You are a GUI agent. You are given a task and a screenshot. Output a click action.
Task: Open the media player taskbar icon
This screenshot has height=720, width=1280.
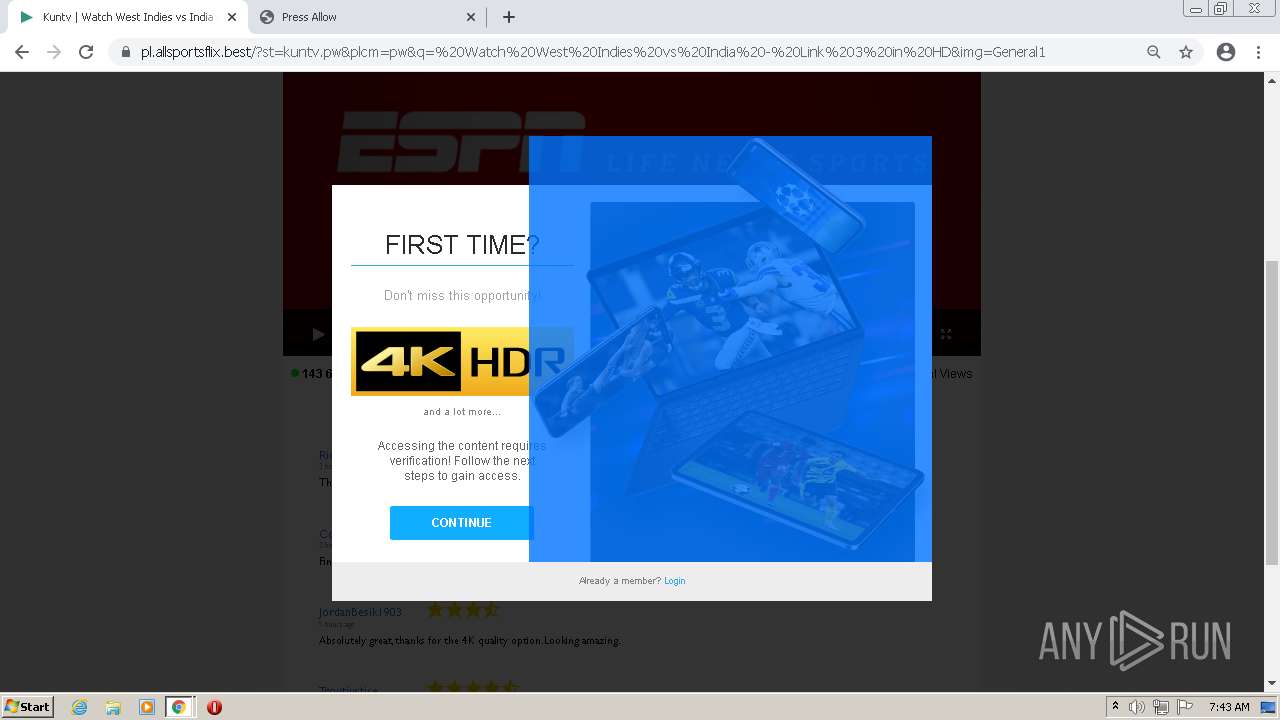(x=147, y=707)
